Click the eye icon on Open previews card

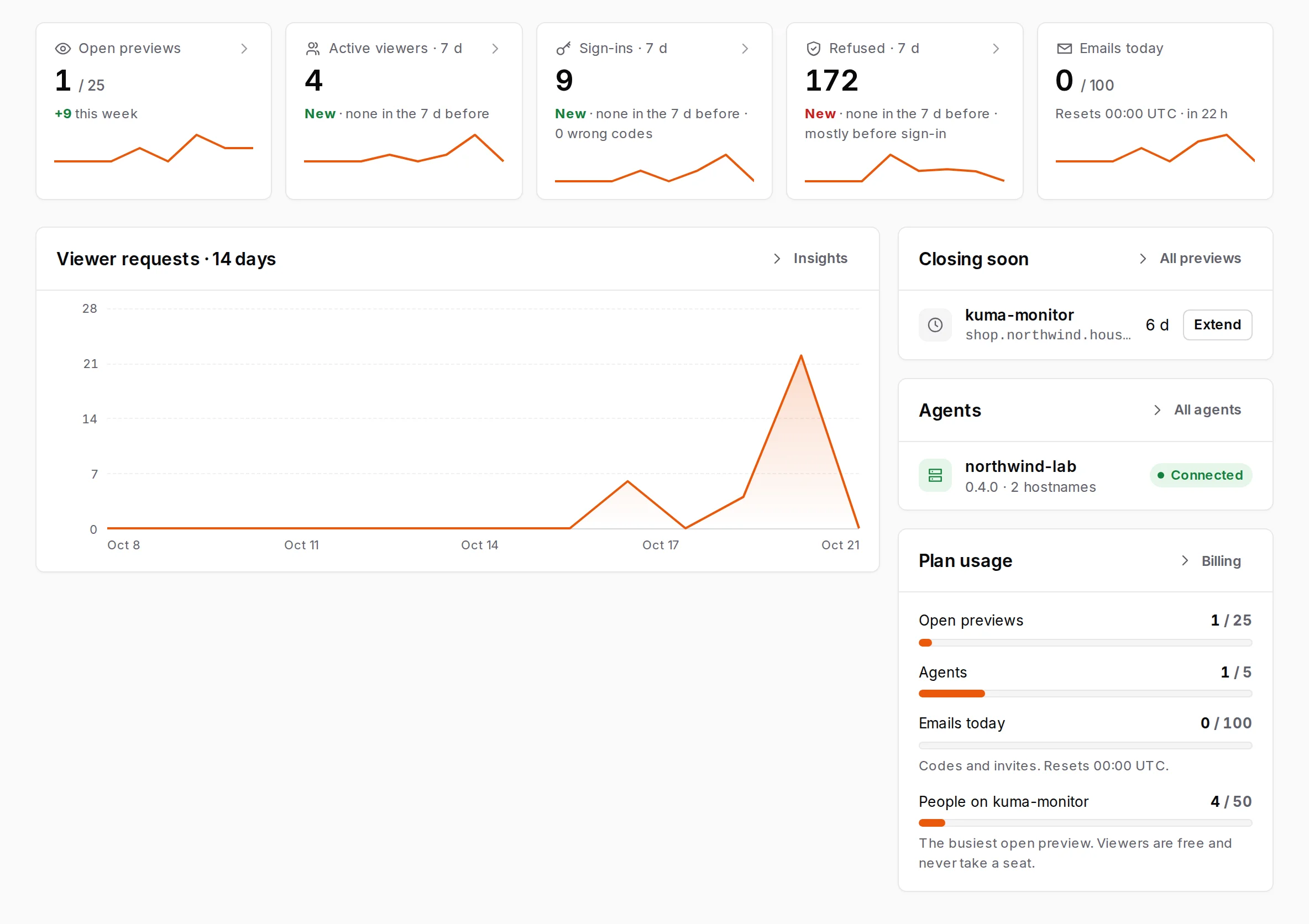62,49
